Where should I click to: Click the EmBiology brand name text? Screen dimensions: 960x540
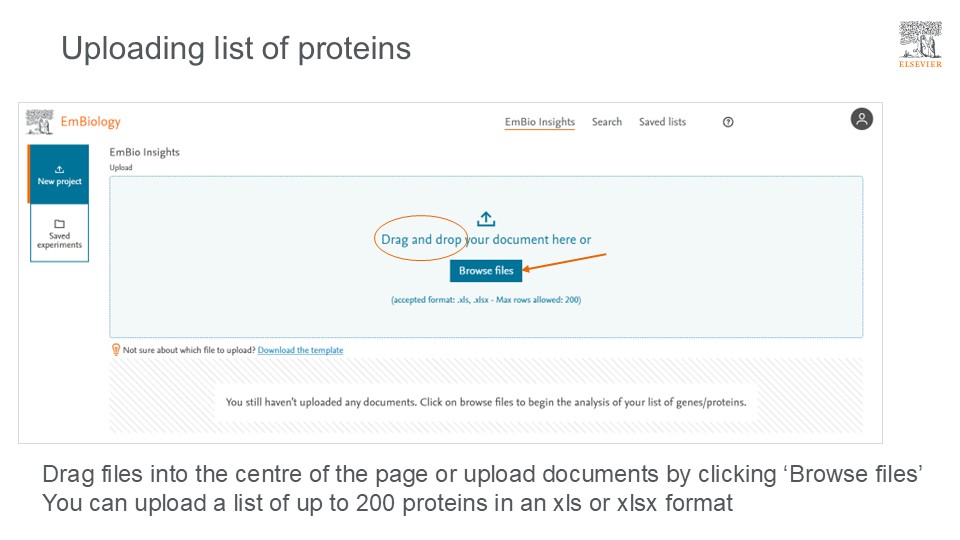pos(91,122)
